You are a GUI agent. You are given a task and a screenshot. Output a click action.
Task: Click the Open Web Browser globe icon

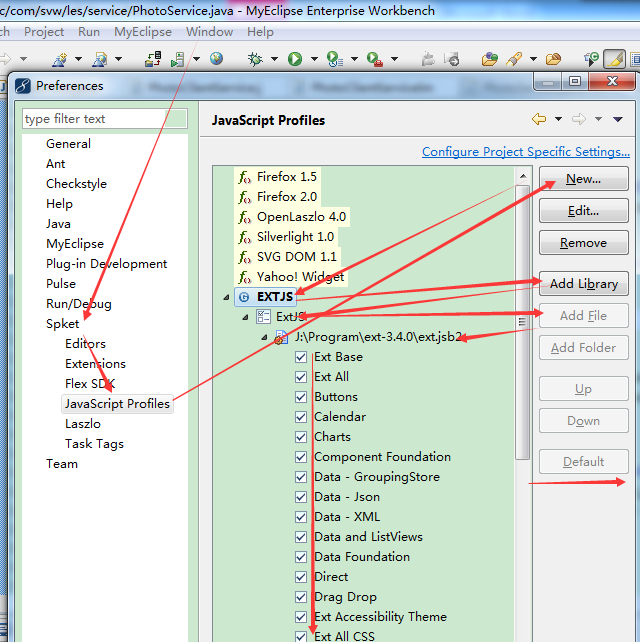216,59
